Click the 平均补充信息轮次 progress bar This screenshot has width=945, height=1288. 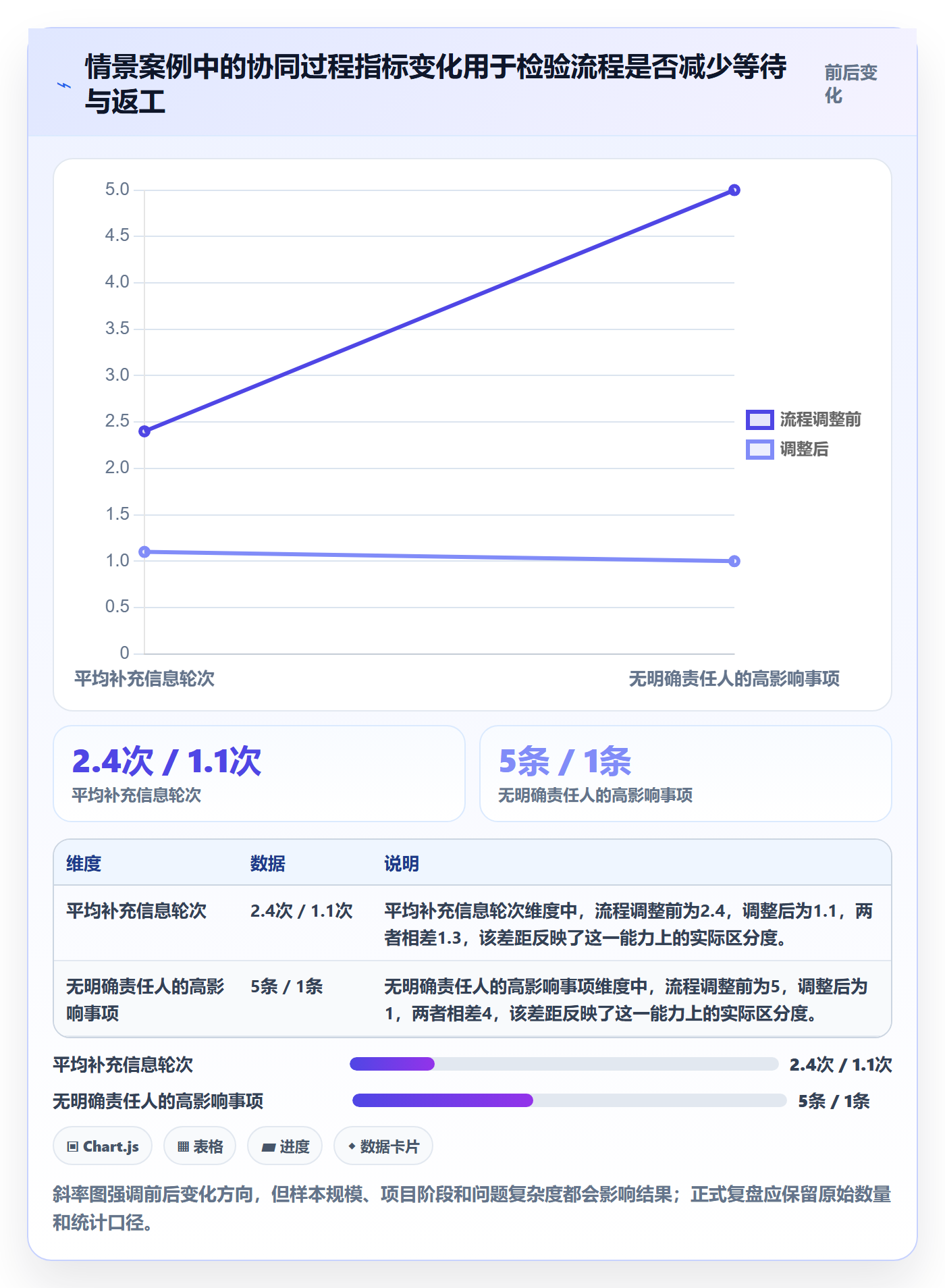pyautogui.click(x=564, y=1064)
